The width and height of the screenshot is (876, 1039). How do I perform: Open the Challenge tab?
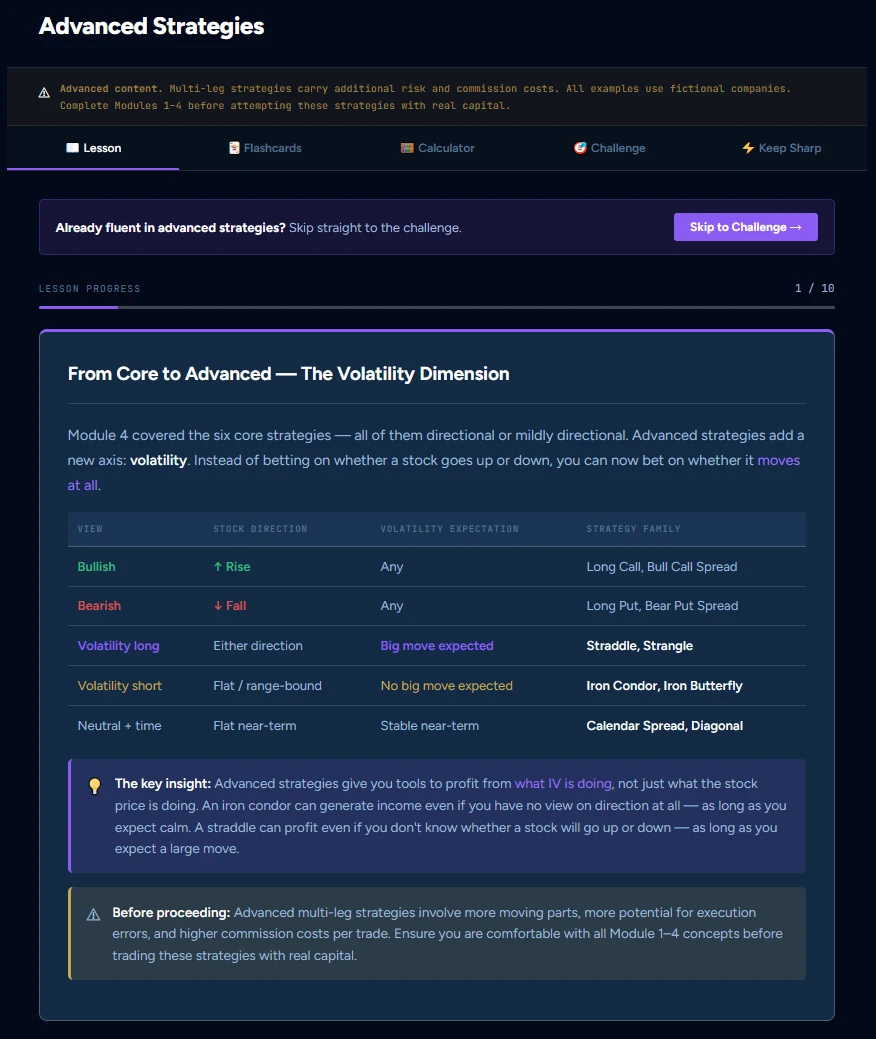tap(610, 148)
